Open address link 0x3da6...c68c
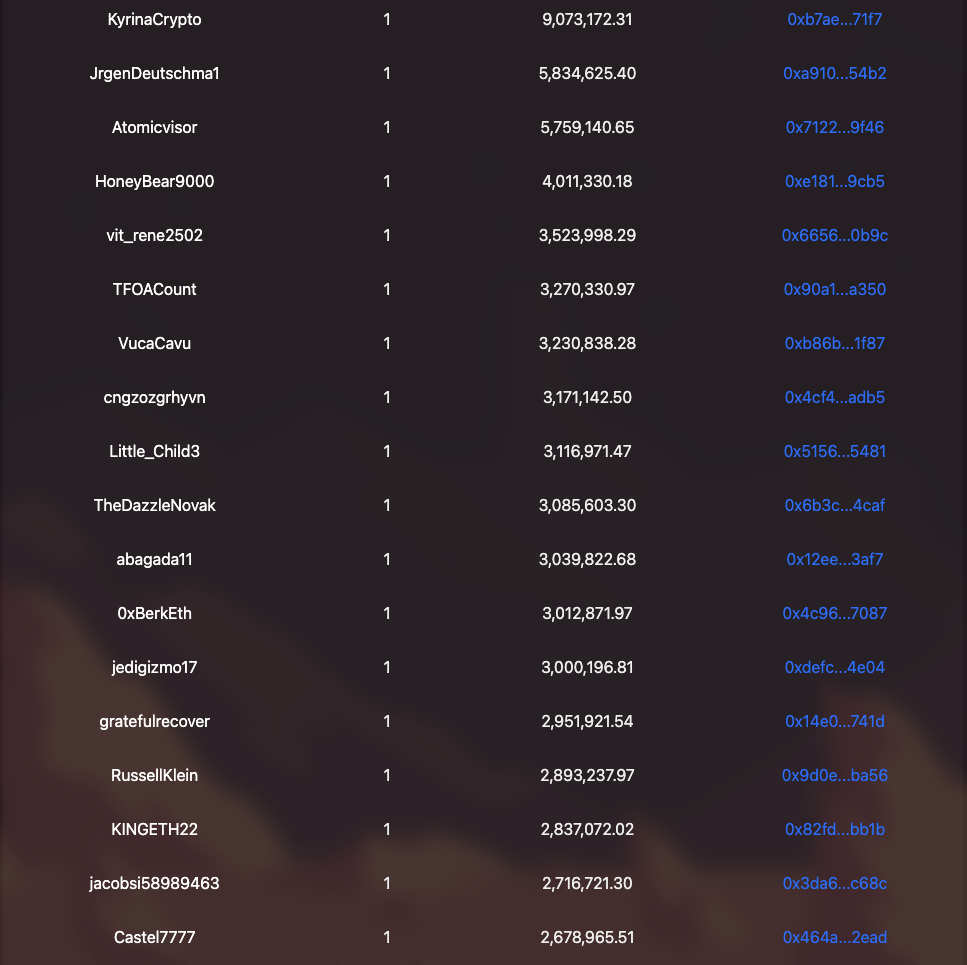The image size is (967, 965). pos(834,883)
